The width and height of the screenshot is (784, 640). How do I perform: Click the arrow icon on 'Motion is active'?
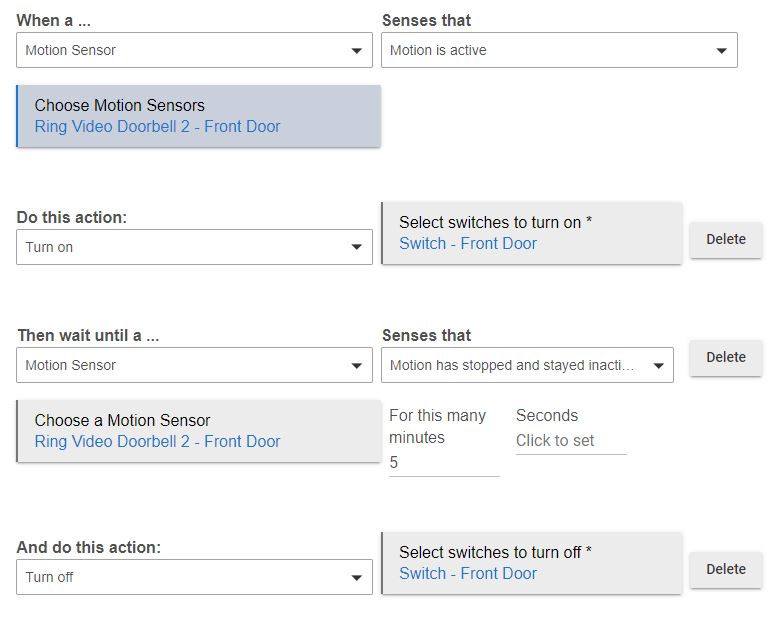tap(722, 51)
